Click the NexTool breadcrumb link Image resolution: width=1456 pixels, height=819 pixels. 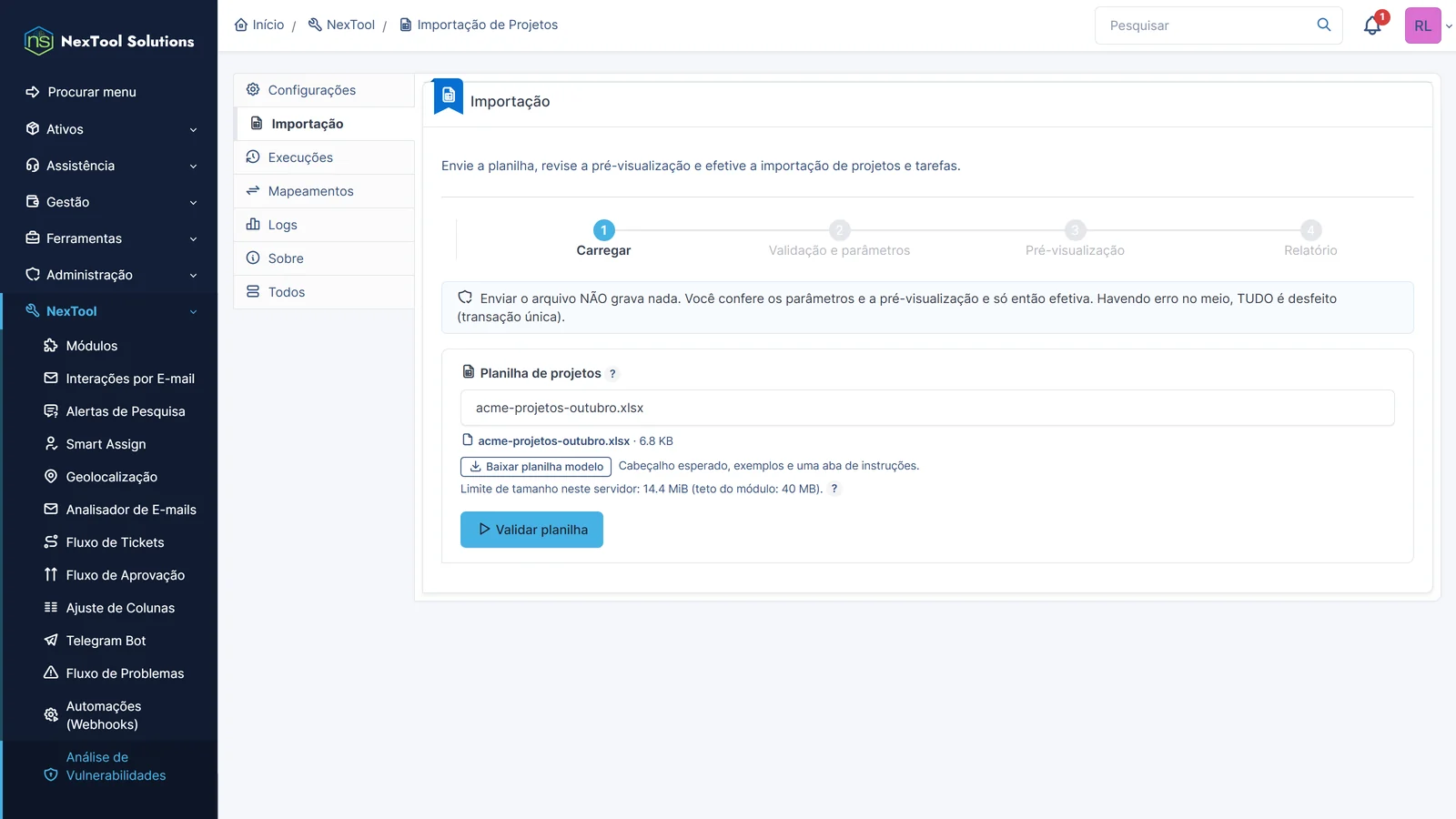click(x=341, y=25)
